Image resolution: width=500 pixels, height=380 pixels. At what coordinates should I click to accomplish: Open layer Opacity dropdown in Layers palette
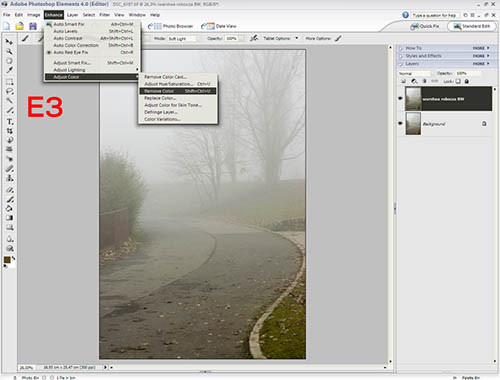468,73
